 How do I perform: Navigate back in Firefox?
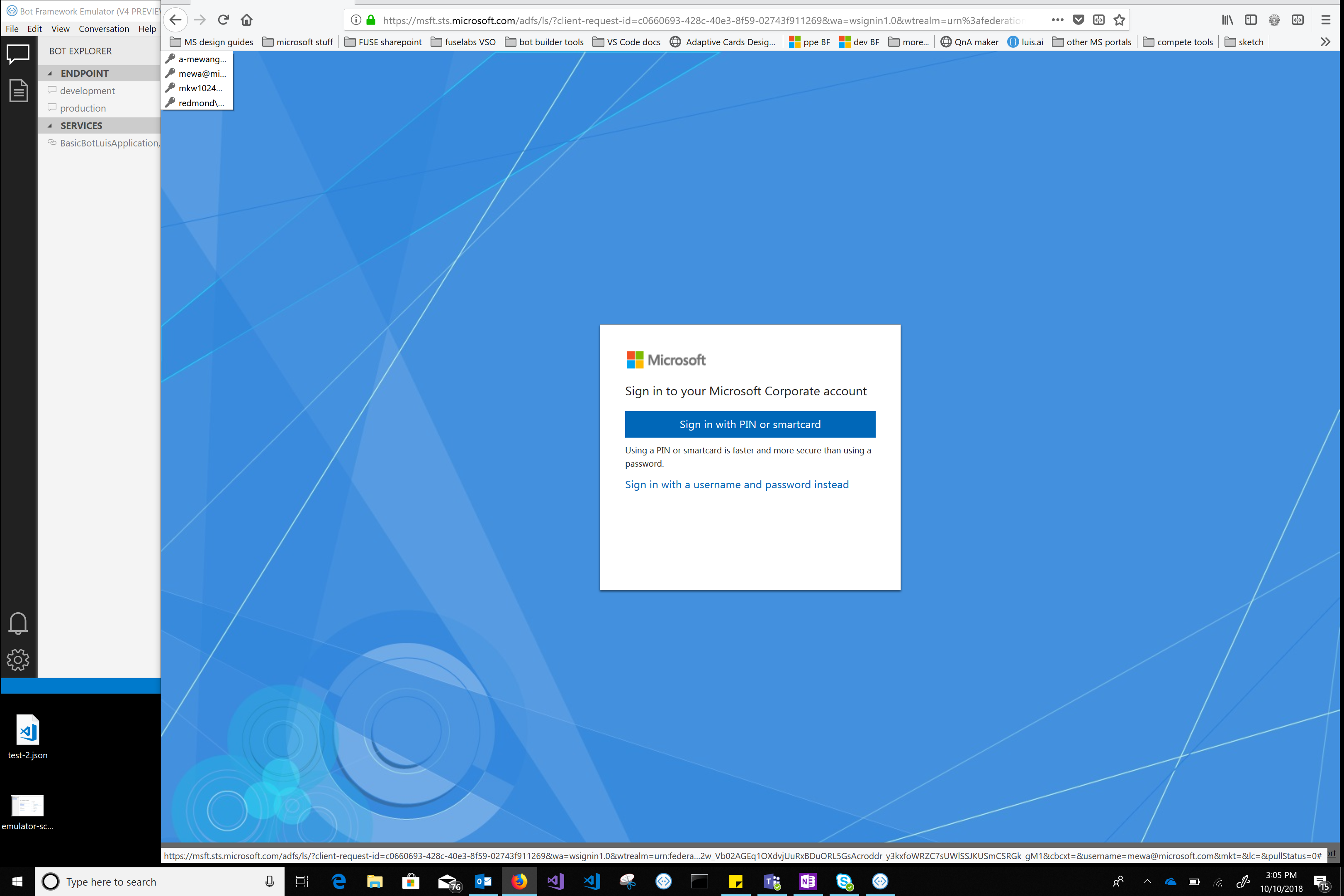click(x=175, y=19)
